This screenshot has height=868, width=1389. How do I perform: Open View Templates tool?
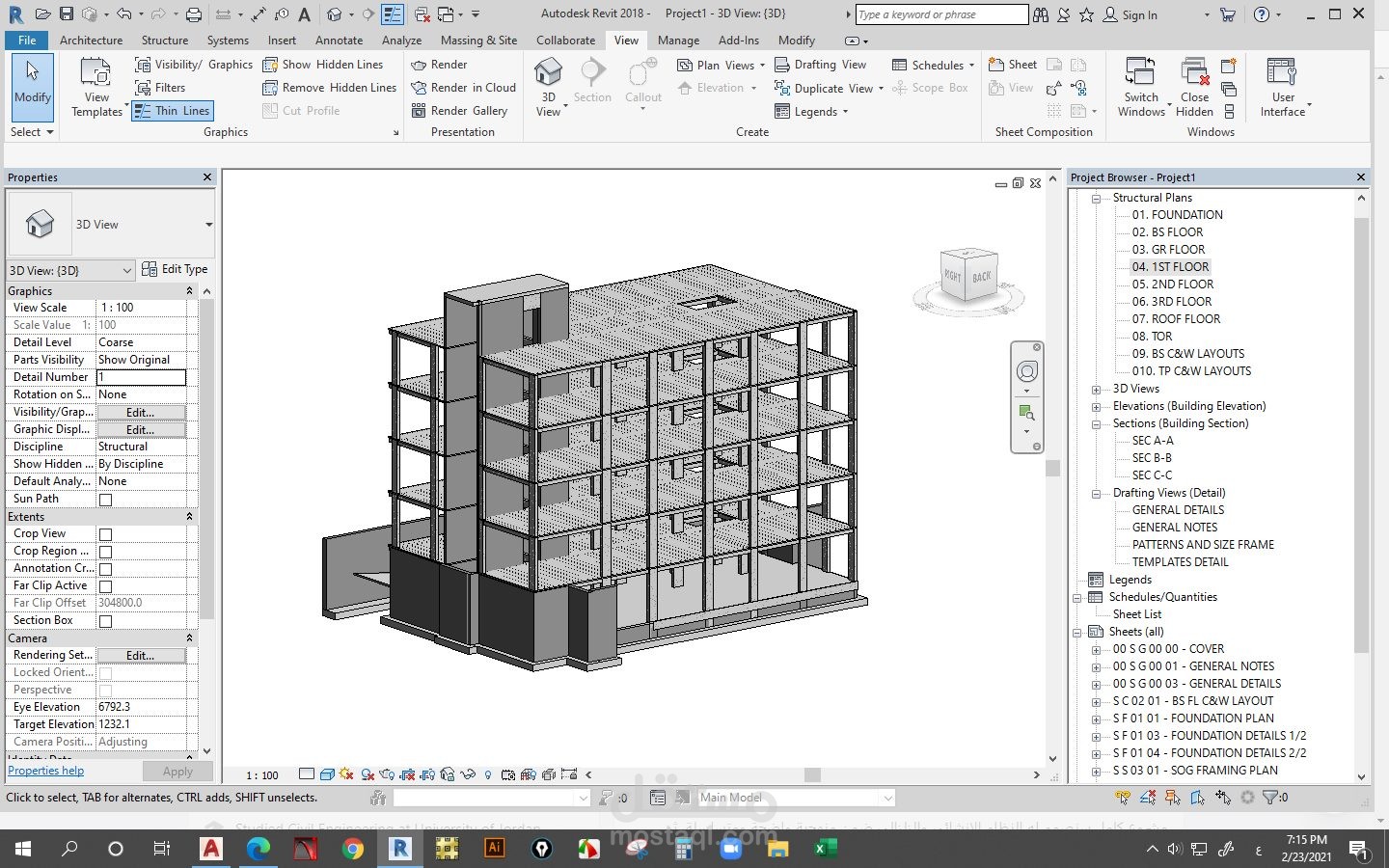coord(96,87)
